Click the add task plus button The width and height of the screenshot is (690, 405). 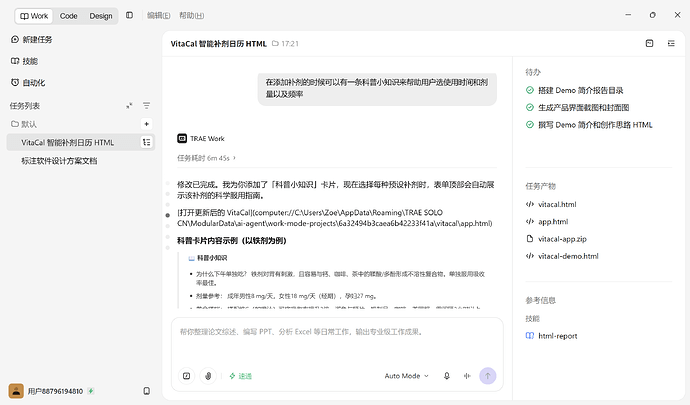[x=147, y=124]
